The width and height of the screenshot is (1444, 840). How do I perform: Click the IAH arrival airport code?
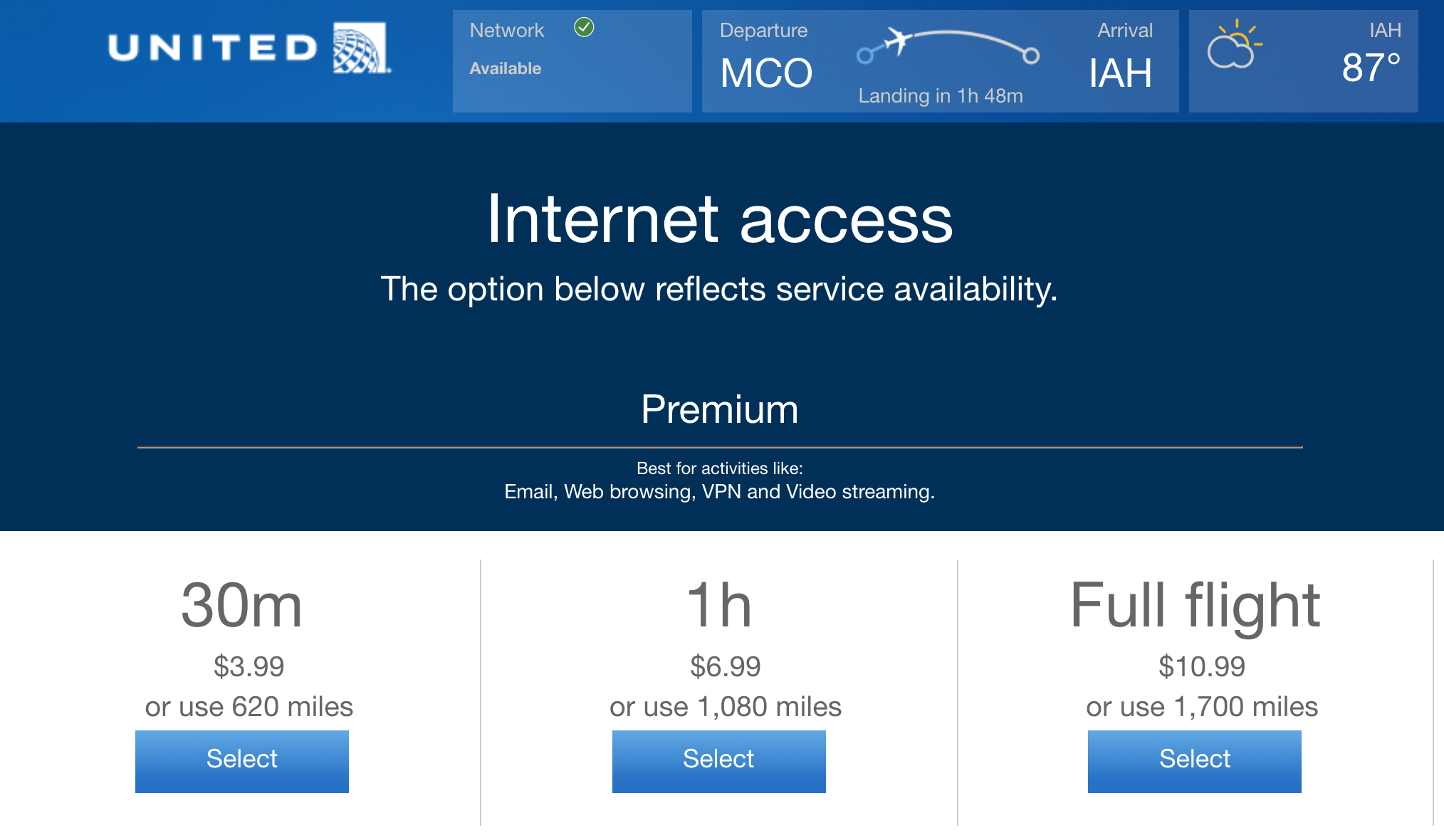pyautogui.click(x=1120, y=73)
